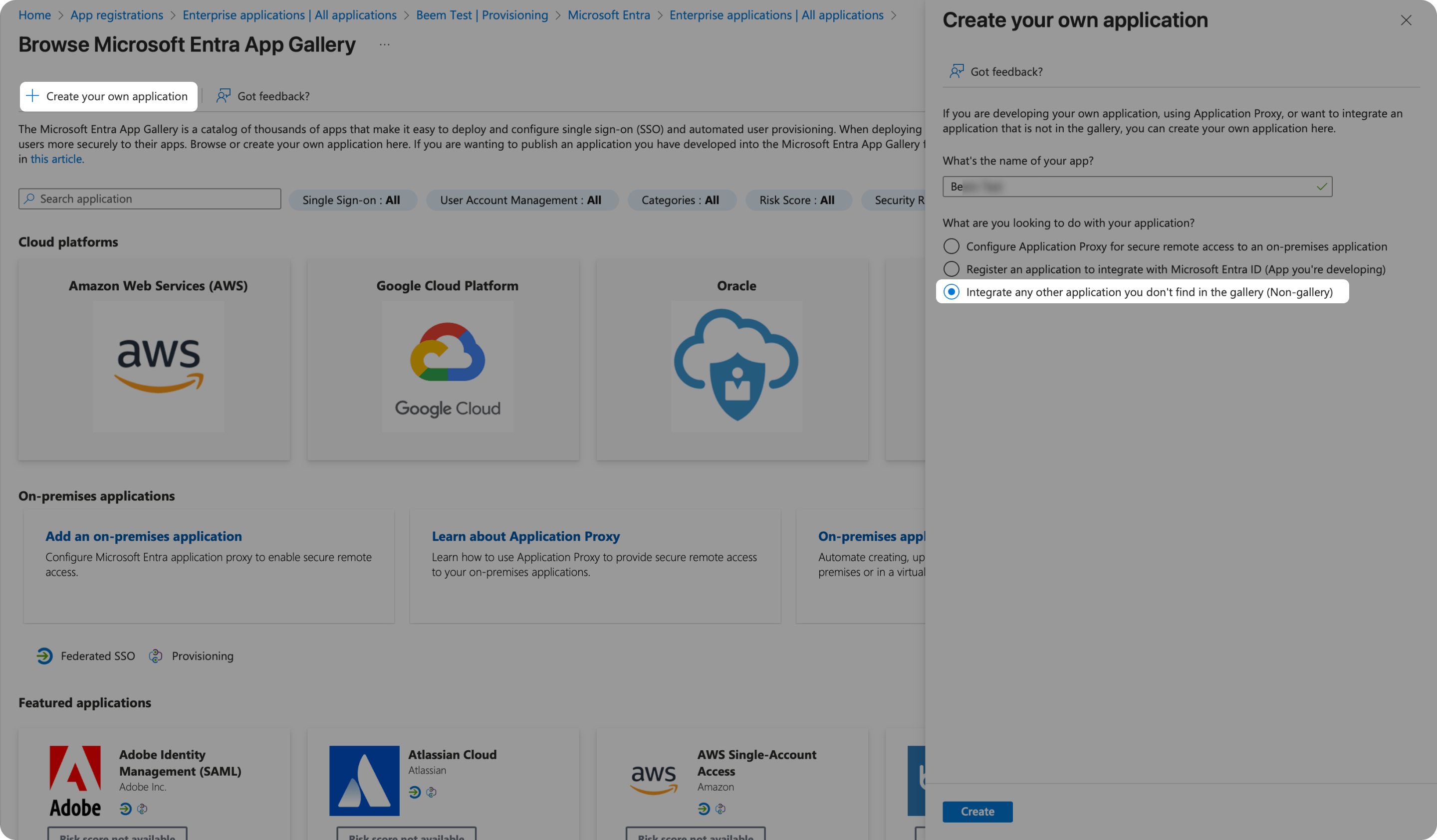Screen dimensions: 1437x840
Task: Click the Search application input field
Action: pyautogui.click(x=150, y=199)
